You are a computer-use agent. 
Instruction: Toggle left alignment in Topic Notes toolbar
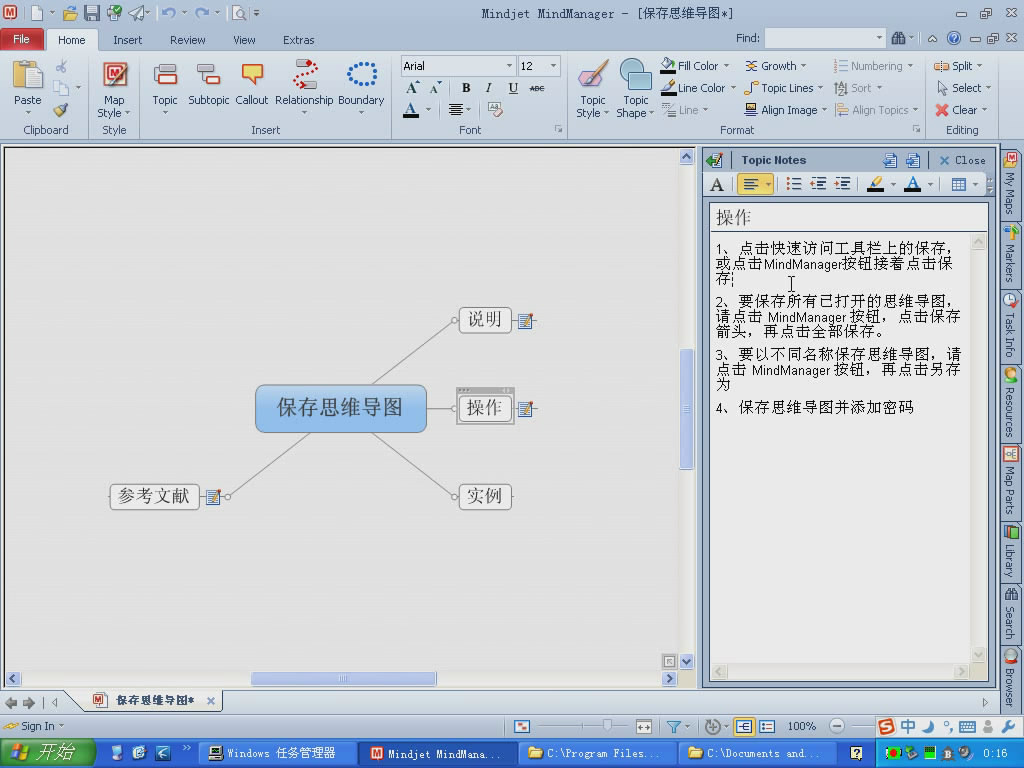click(x=751, y=184)
